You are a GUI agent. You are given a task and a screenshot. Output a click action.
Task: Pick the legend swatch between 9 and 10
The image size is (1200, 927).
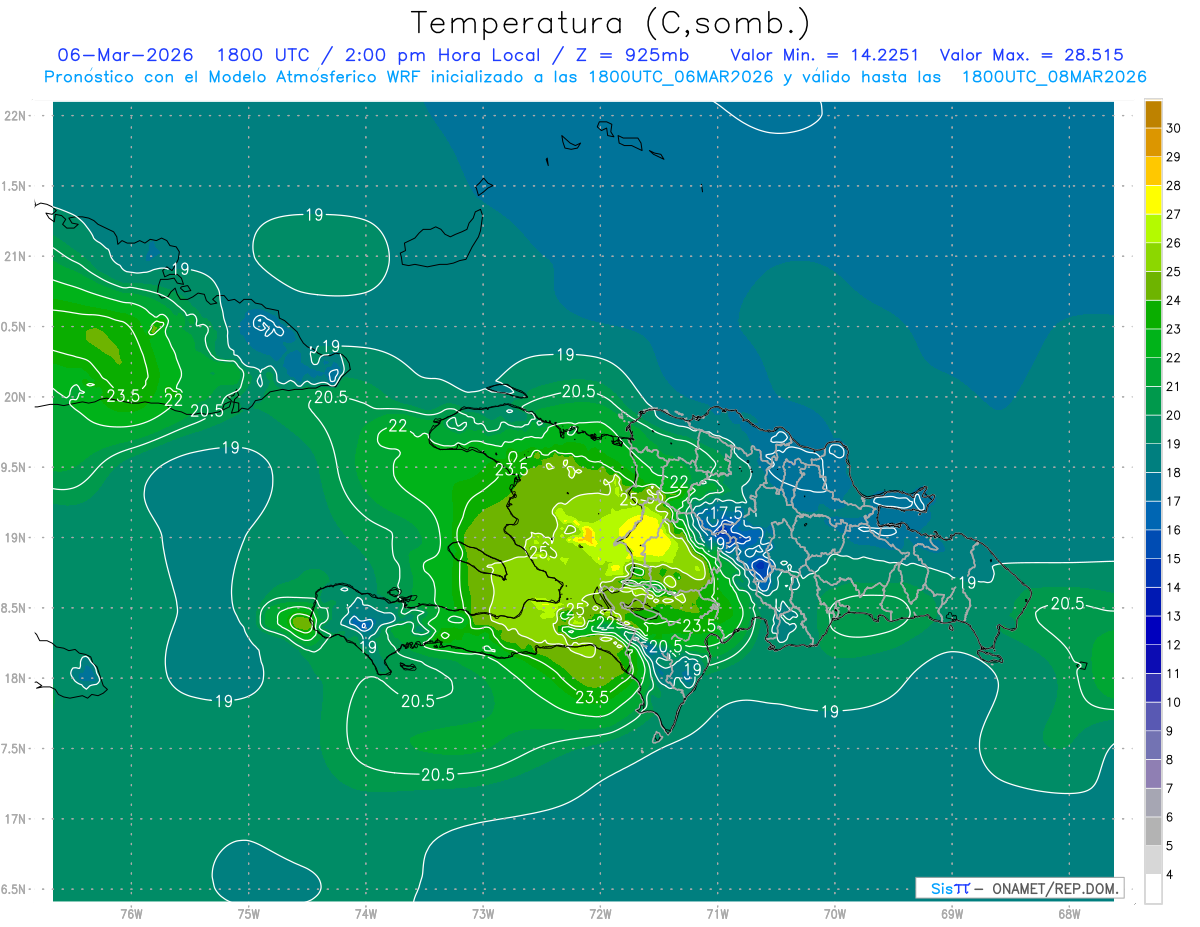1153,716
